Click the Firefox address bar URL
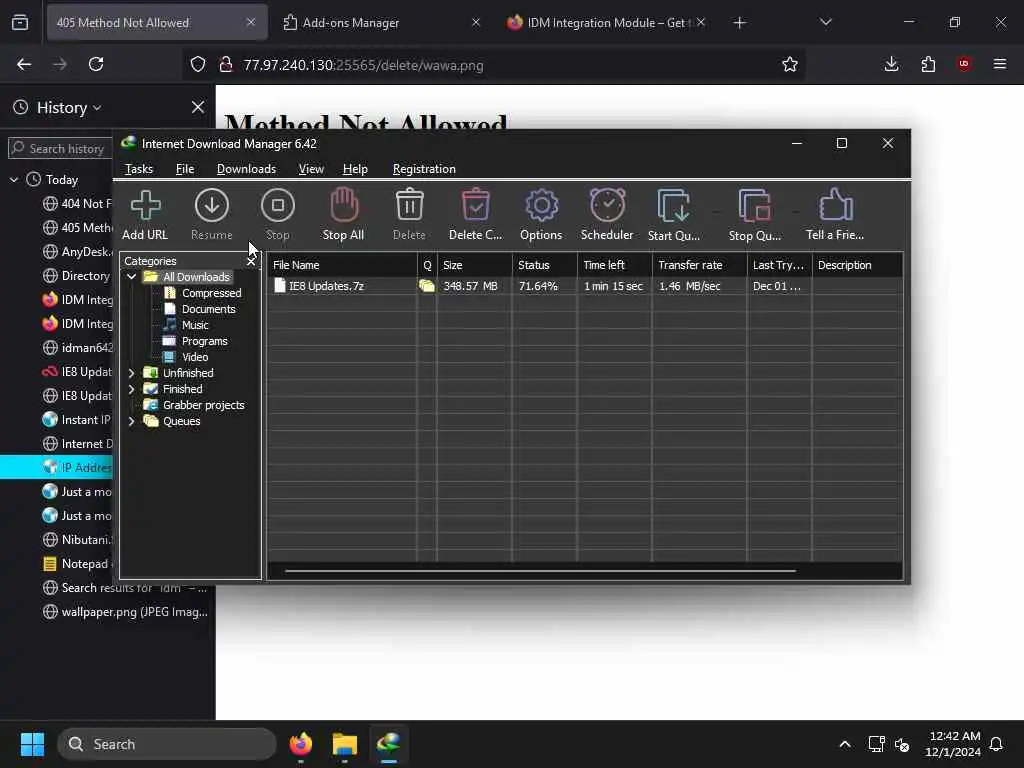 [363, 65]
